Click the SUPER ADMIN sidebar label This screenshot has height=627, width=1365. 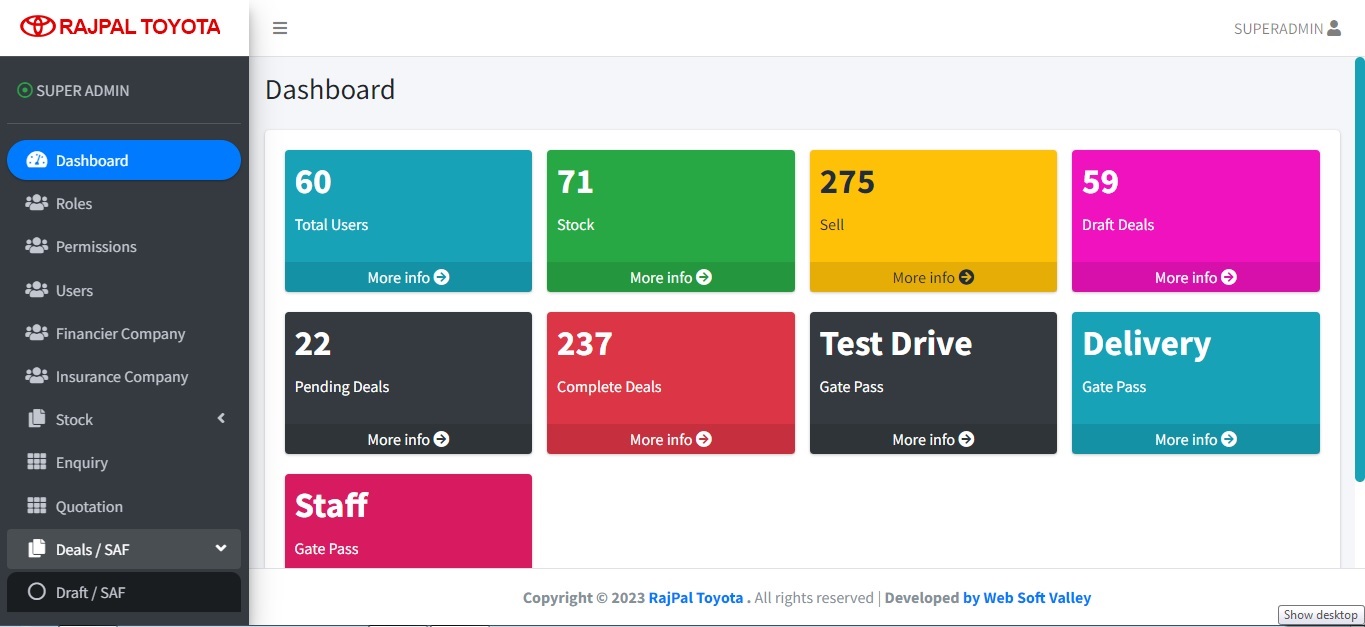click(83, 90)
